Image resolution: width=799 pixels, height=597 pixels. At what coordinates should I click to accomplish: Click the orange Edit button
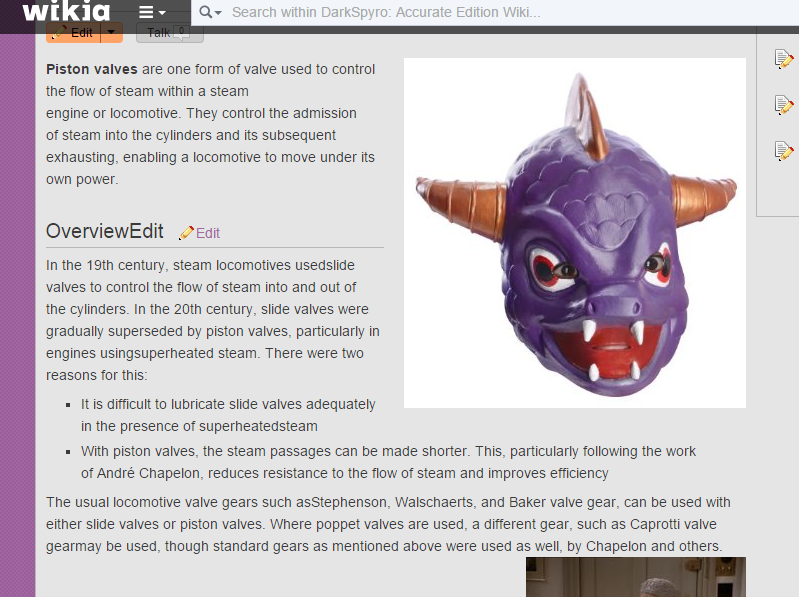point(73,33)
